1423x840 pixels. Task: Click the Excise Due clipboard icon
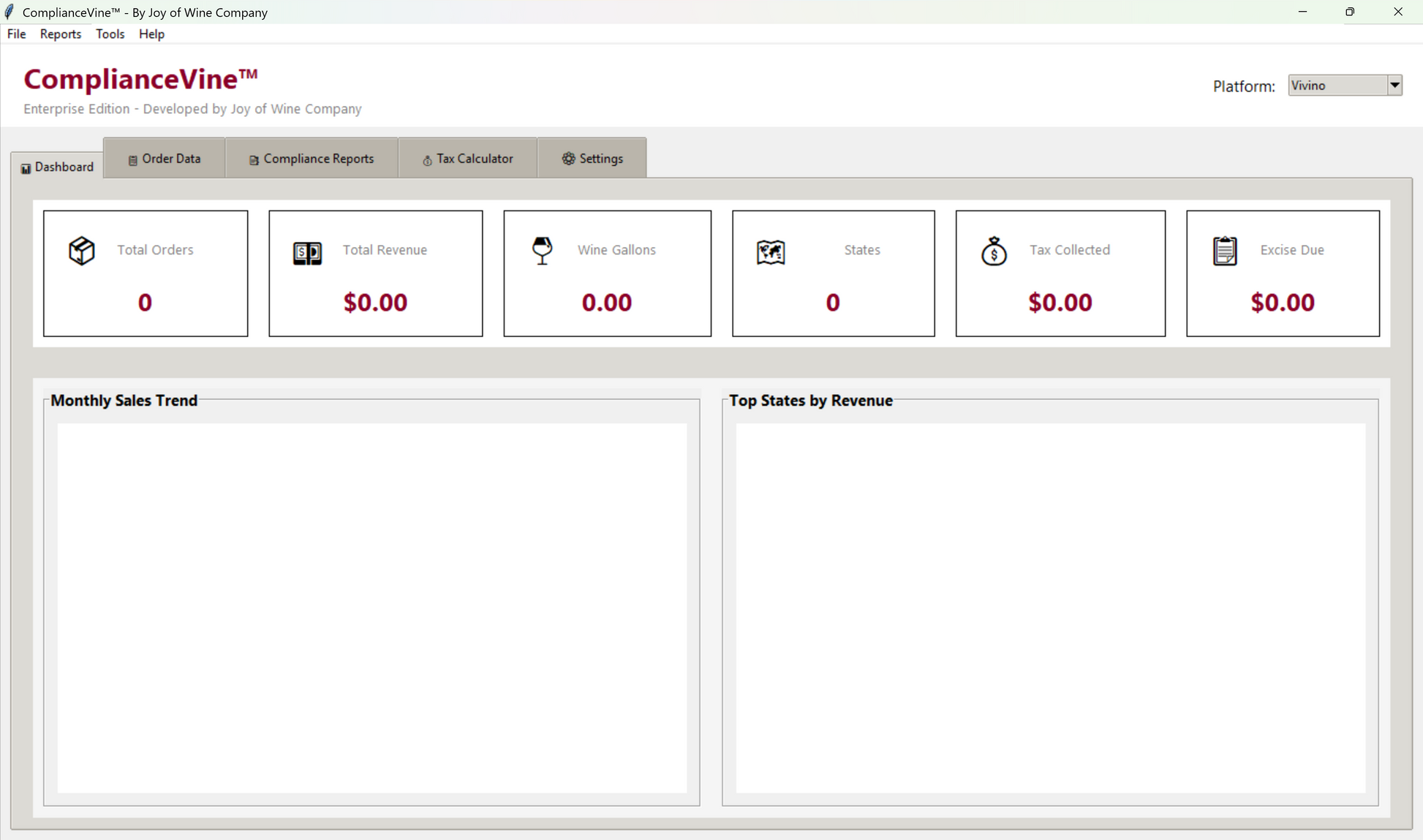pos(1225,251)
